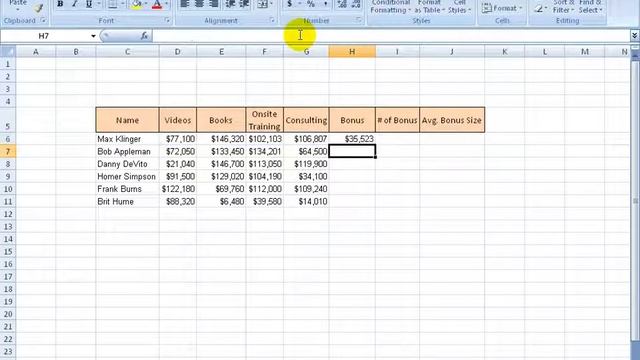The height and width of the screenshot is (360, 640).
Task: Click the Select All corner box
Action: pos(8,51)
